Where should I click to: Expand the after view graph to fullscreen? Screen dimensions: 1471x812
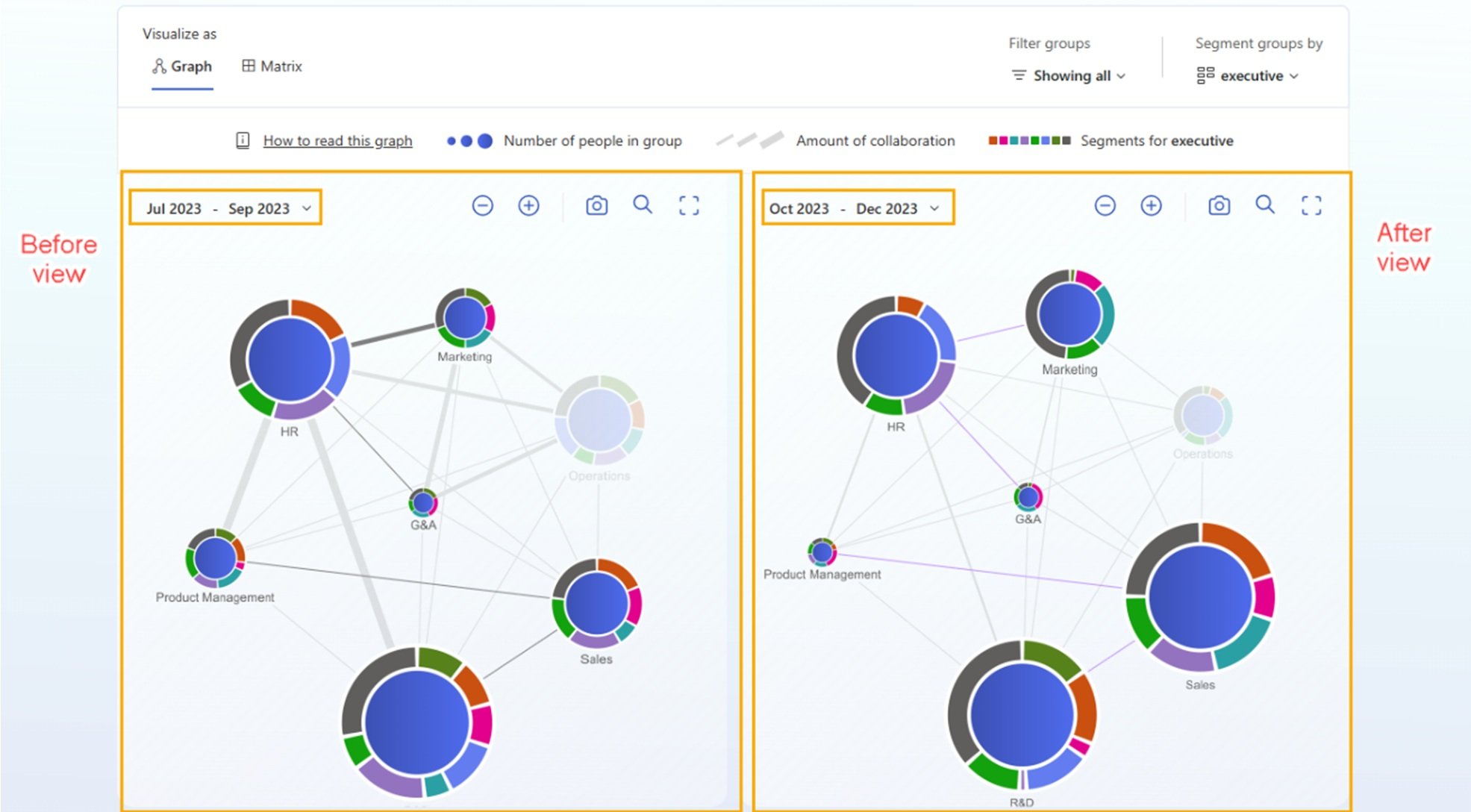tap(1311, 205)
